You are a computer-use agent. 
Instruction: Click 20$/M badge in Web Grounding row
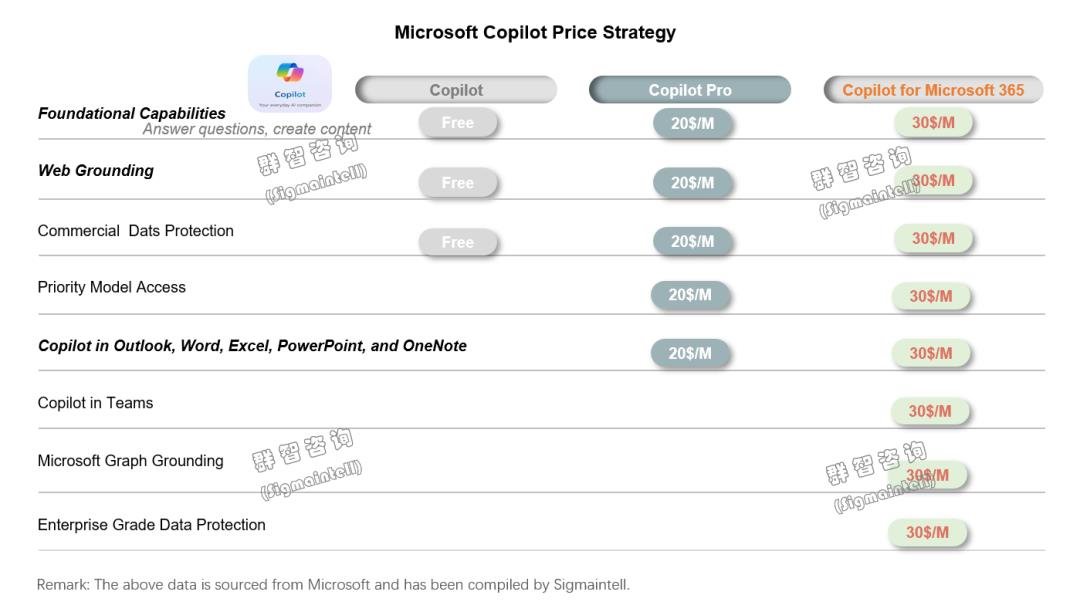[692, 182]
